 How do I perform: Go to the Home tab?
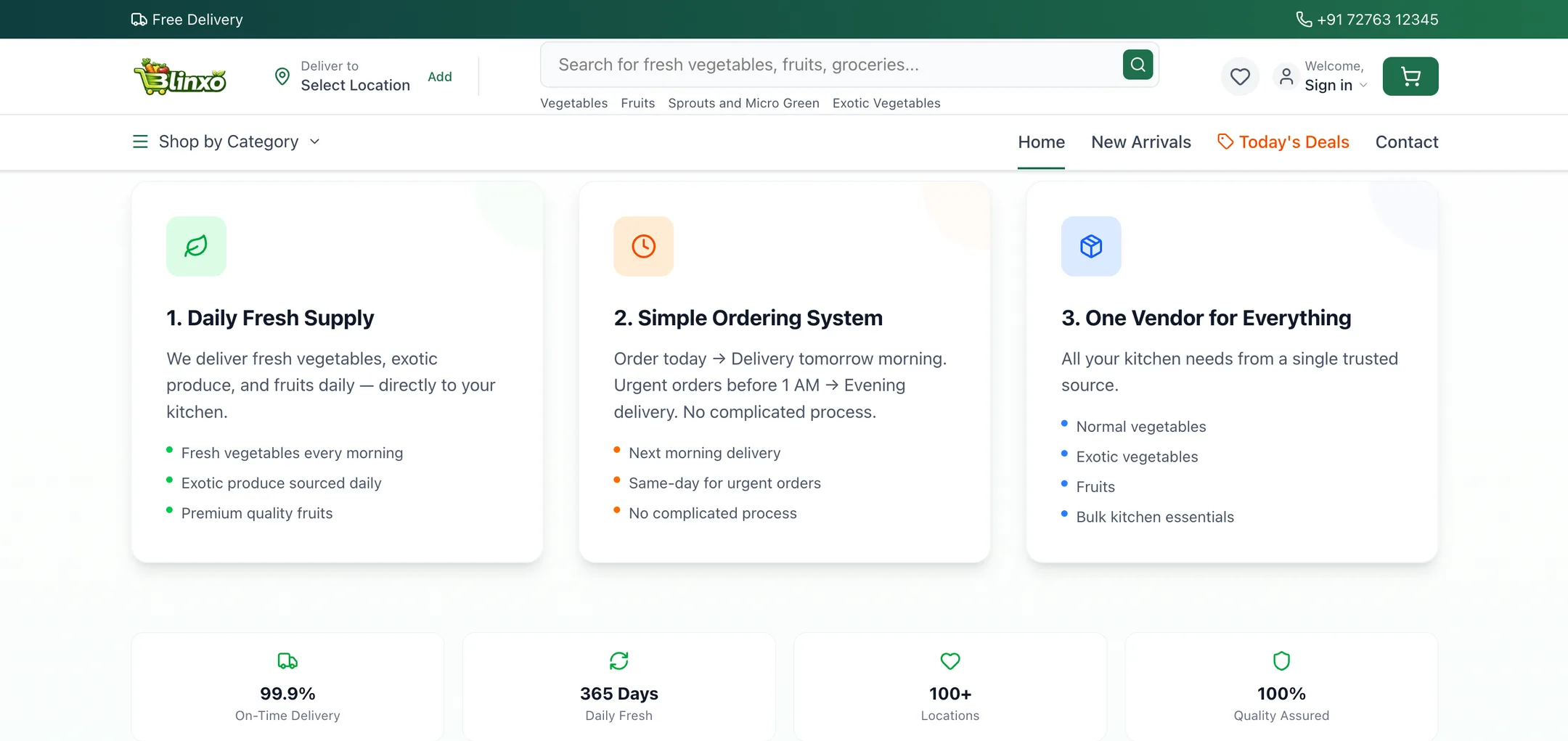click(x=1041, y=142)
